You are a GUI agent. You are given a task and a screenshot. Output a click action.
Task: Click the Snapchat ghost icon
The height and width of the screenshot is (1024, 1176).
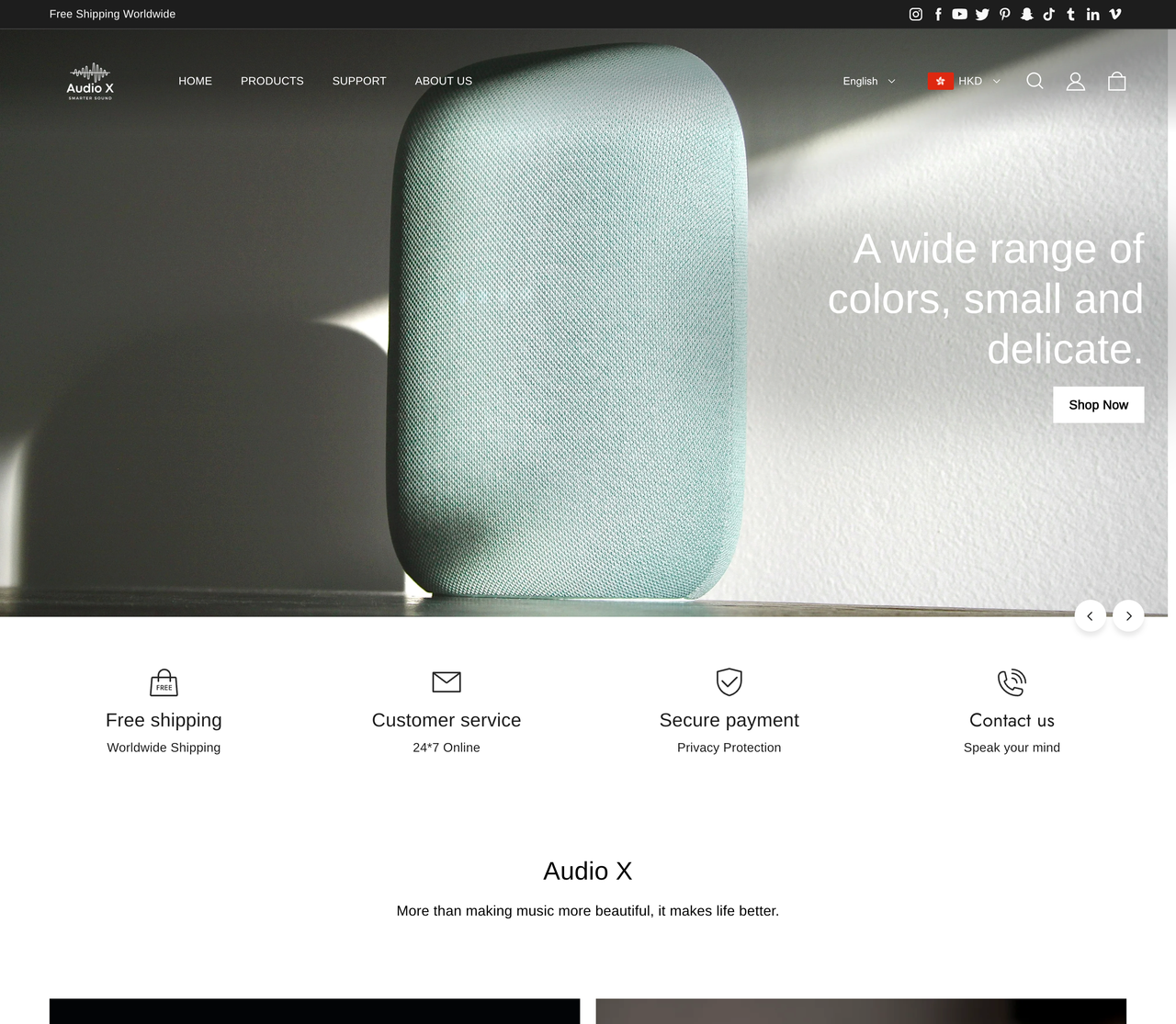(1026, 14)
